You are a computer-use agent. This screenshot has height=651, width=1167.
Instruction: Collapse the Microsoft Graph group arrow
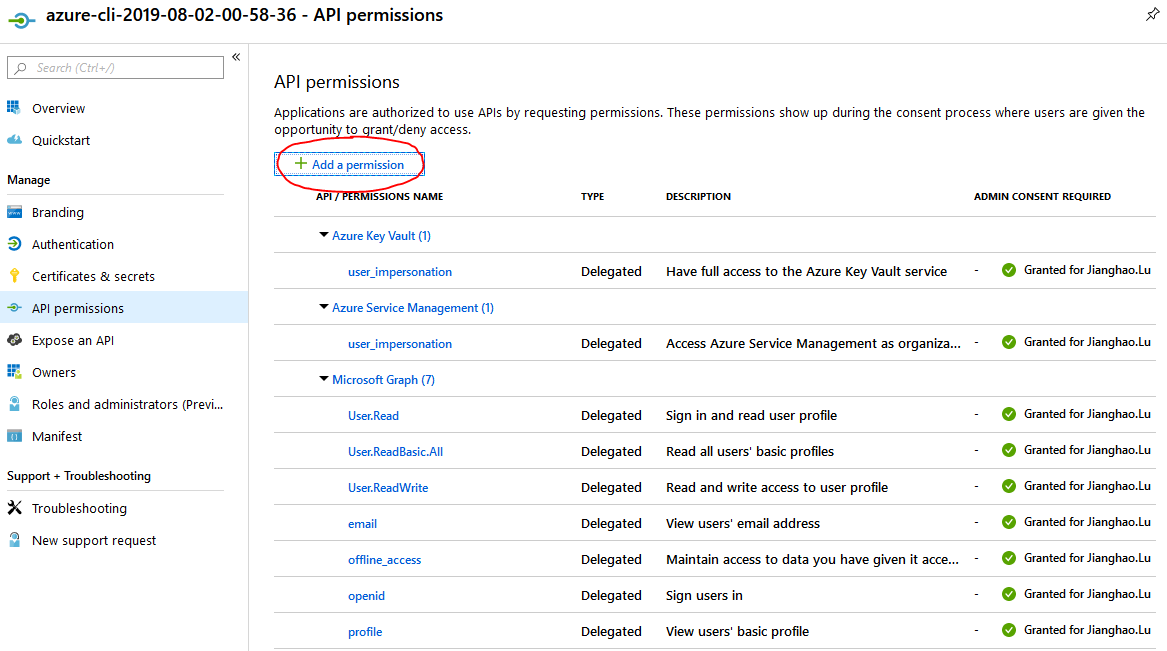323,379
